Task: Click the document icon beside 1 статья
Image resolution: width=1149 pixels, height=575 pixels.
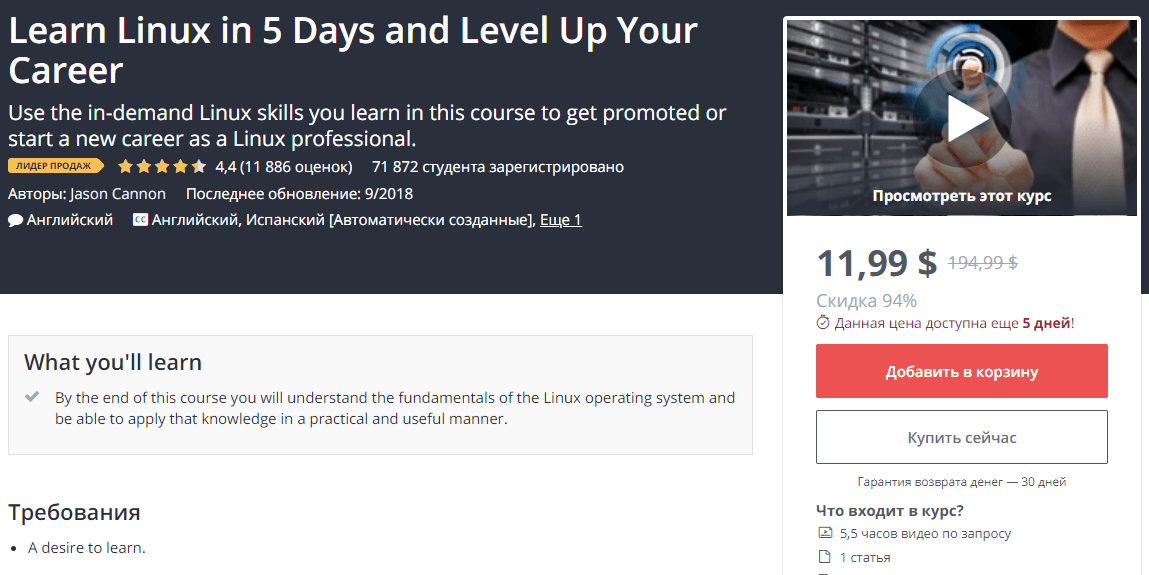Action: pyautogui.click(x=824, y=557)
